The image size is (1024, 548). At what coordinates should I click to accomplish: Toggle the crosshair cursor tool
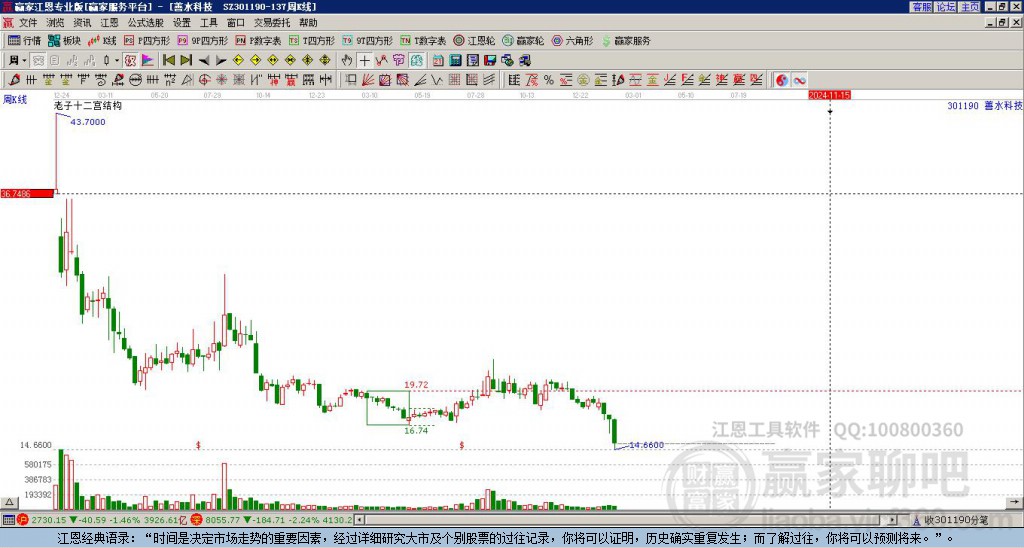coord(364,61)
